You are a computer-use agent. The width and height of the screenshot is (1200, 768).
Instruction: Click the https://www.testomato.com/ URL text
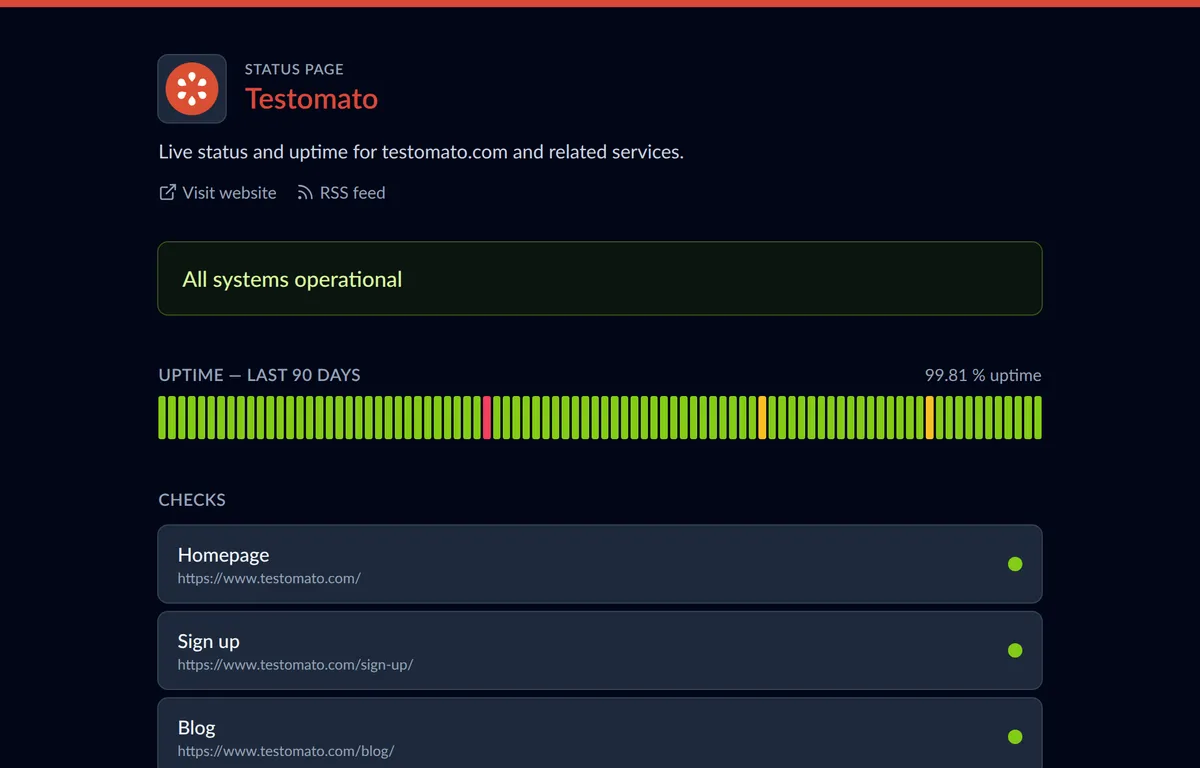pos(269,578)
